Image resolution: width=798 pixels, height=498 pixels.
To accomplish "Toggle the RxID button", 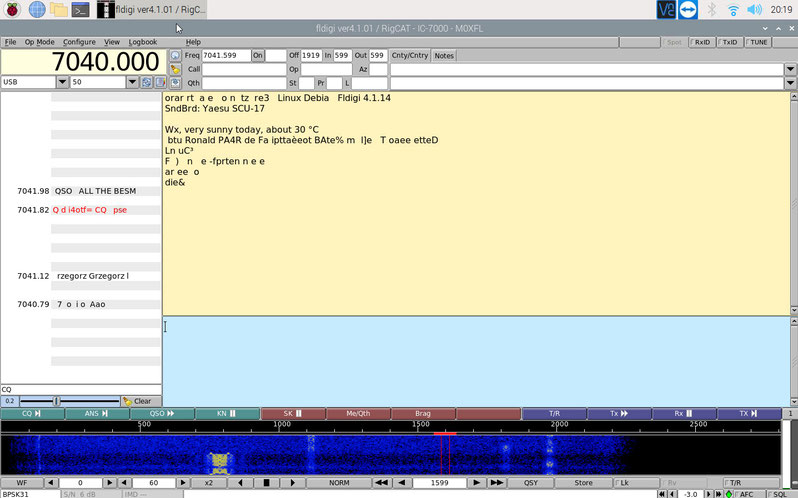I will (x=702, y=42).
